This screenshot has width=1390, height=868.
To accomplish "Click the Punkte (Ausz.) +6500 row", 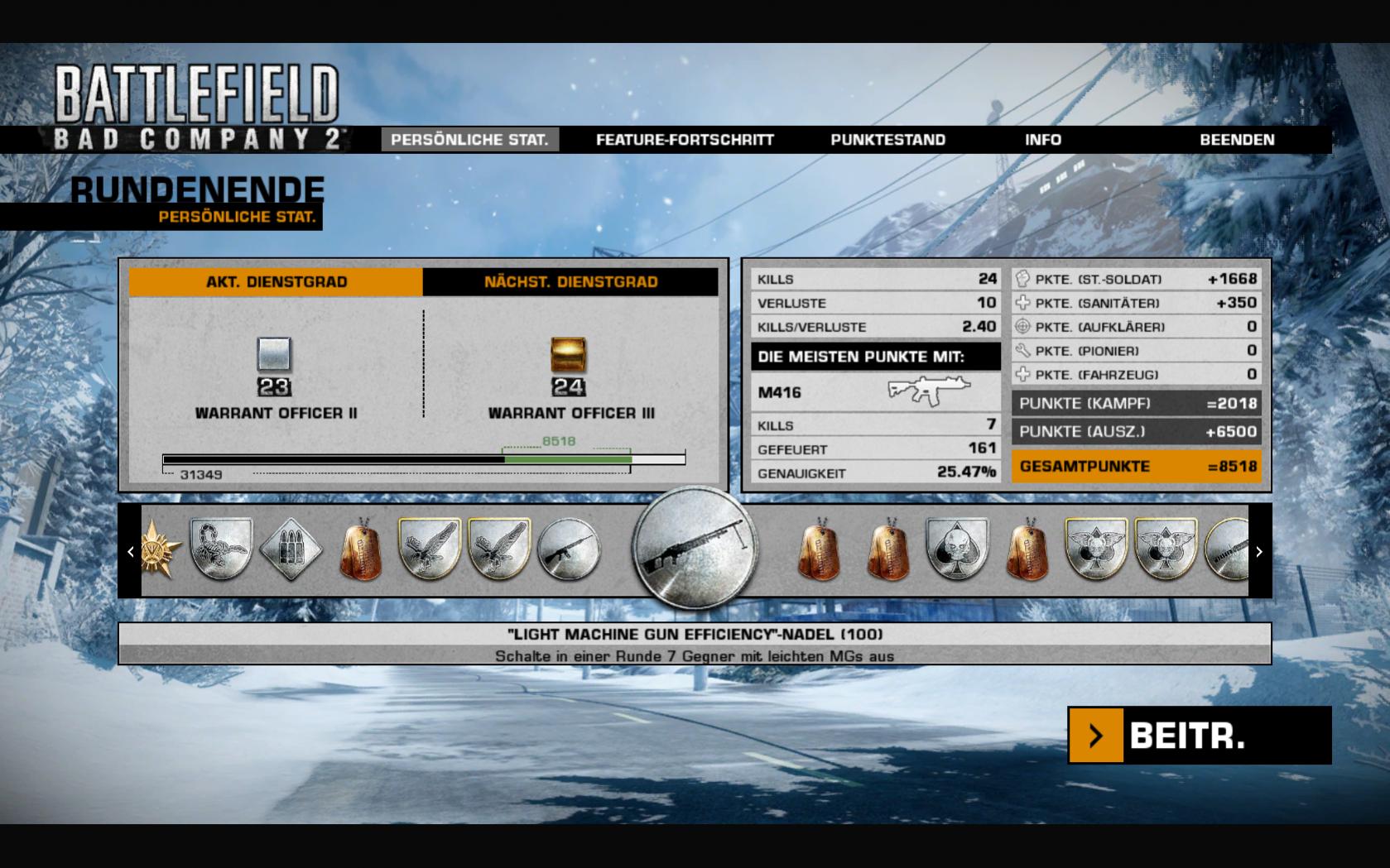I will pyautogui.click(x=1137, y=431).
